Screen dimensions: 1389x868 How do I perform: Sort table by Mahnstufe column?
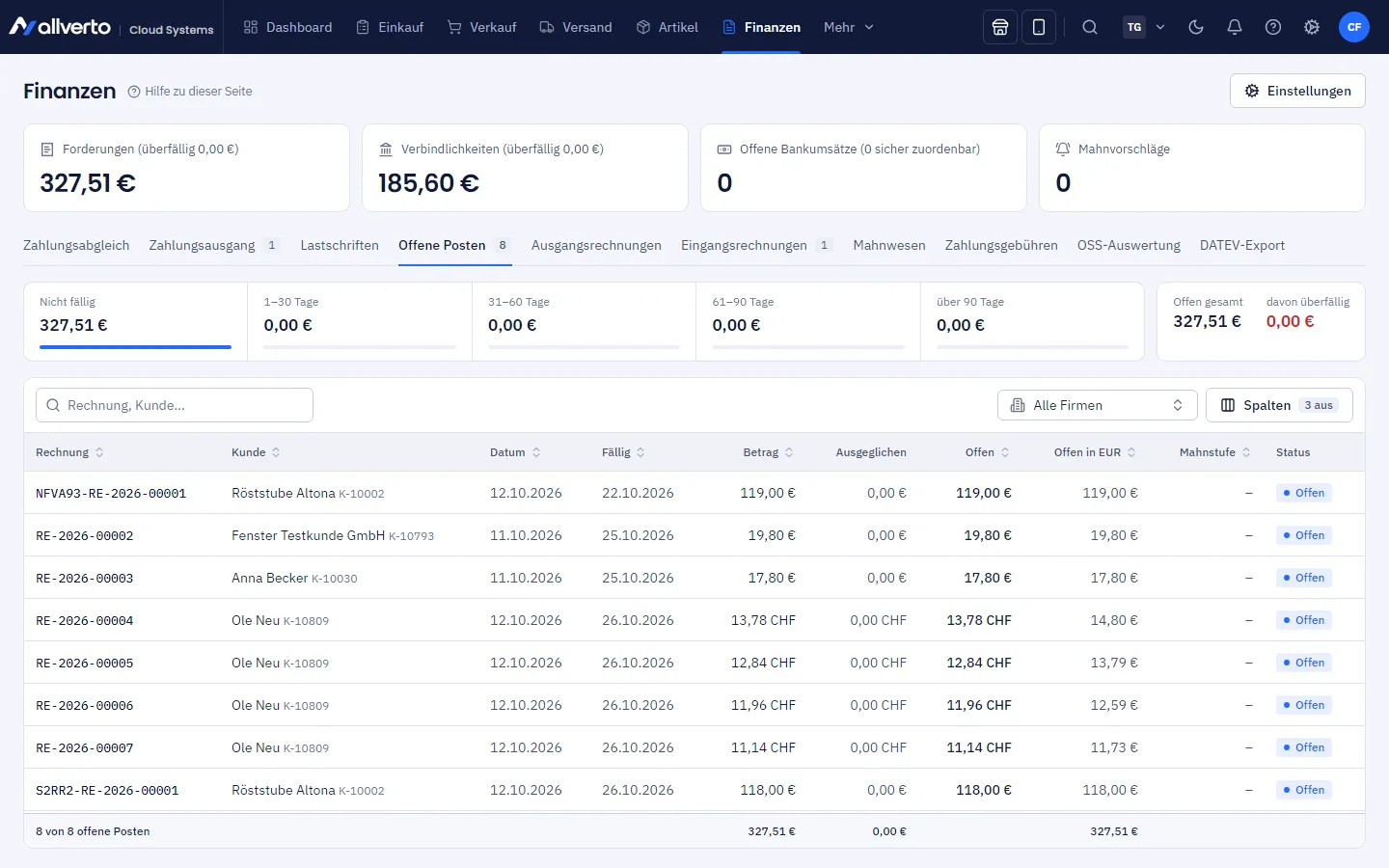[x=1214, y=452]
